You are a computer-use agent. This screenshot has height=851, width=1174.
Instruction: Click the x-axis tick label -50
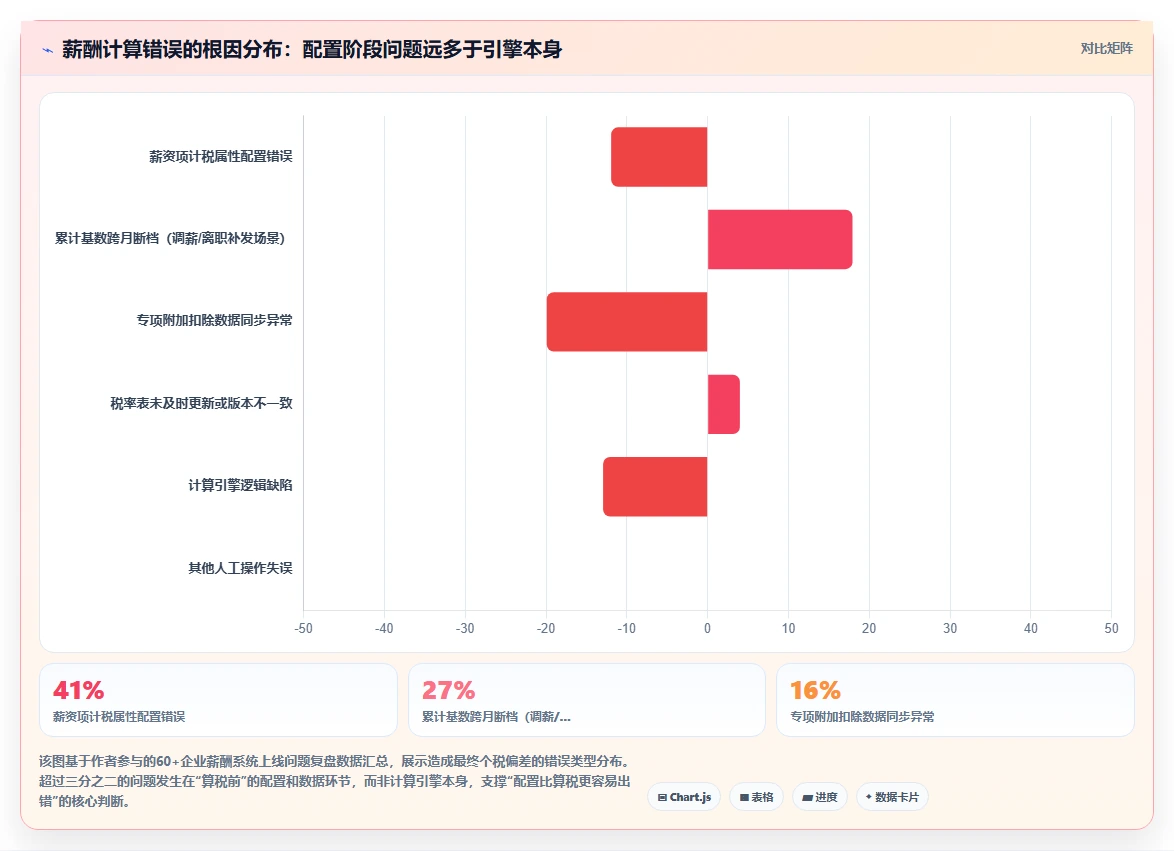point(303,629)
